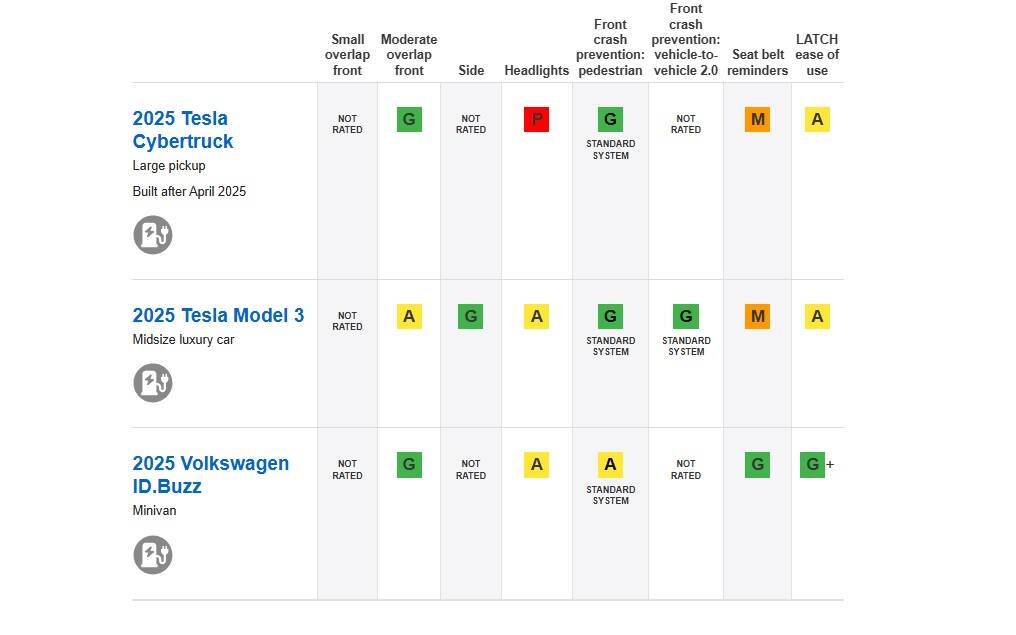Click the Tesla Cybertruck electric vehicle icon
This screenshot has height=635, width=1016.
[153, 235]
